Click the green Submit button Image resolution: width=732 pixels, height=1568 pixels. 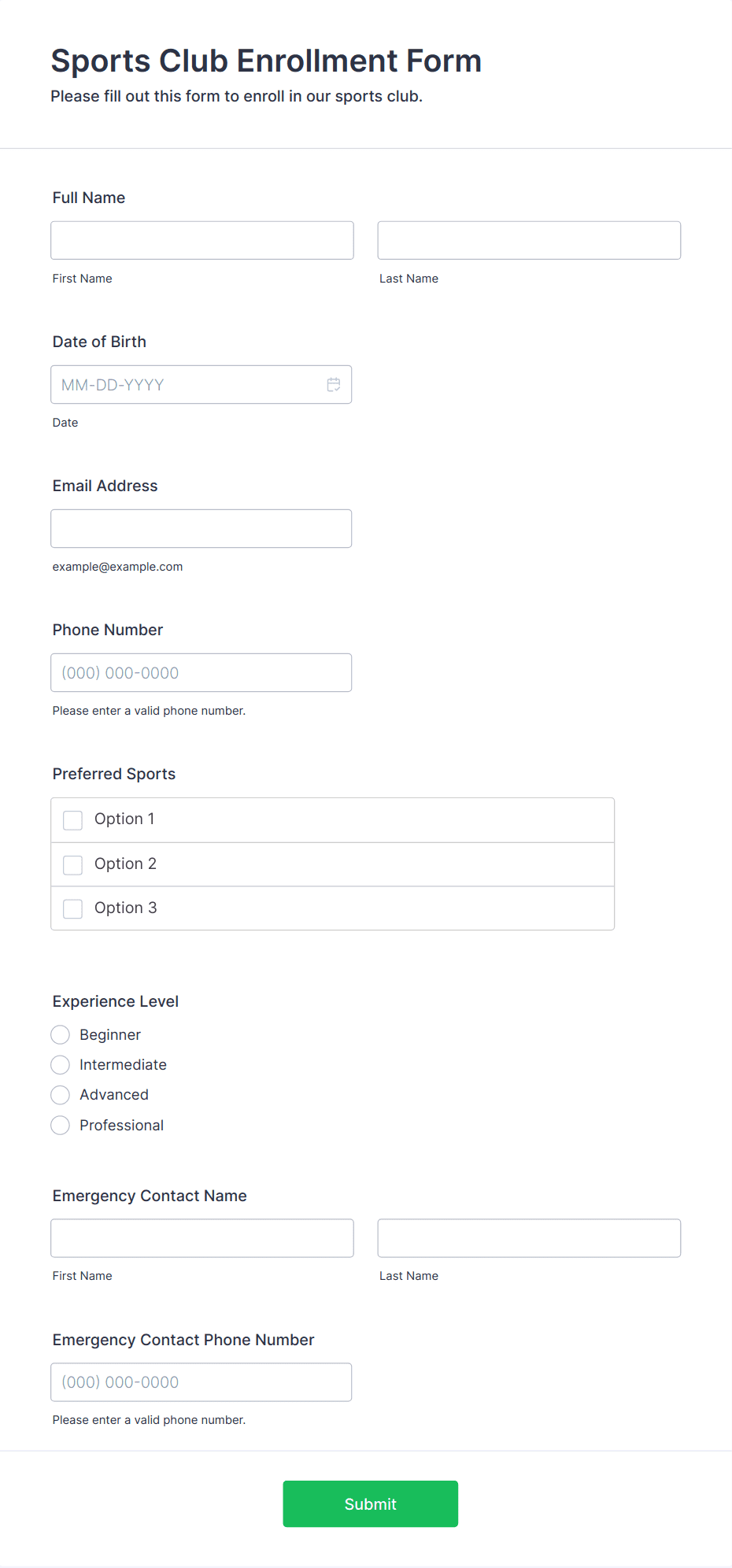pos(371,1503)
